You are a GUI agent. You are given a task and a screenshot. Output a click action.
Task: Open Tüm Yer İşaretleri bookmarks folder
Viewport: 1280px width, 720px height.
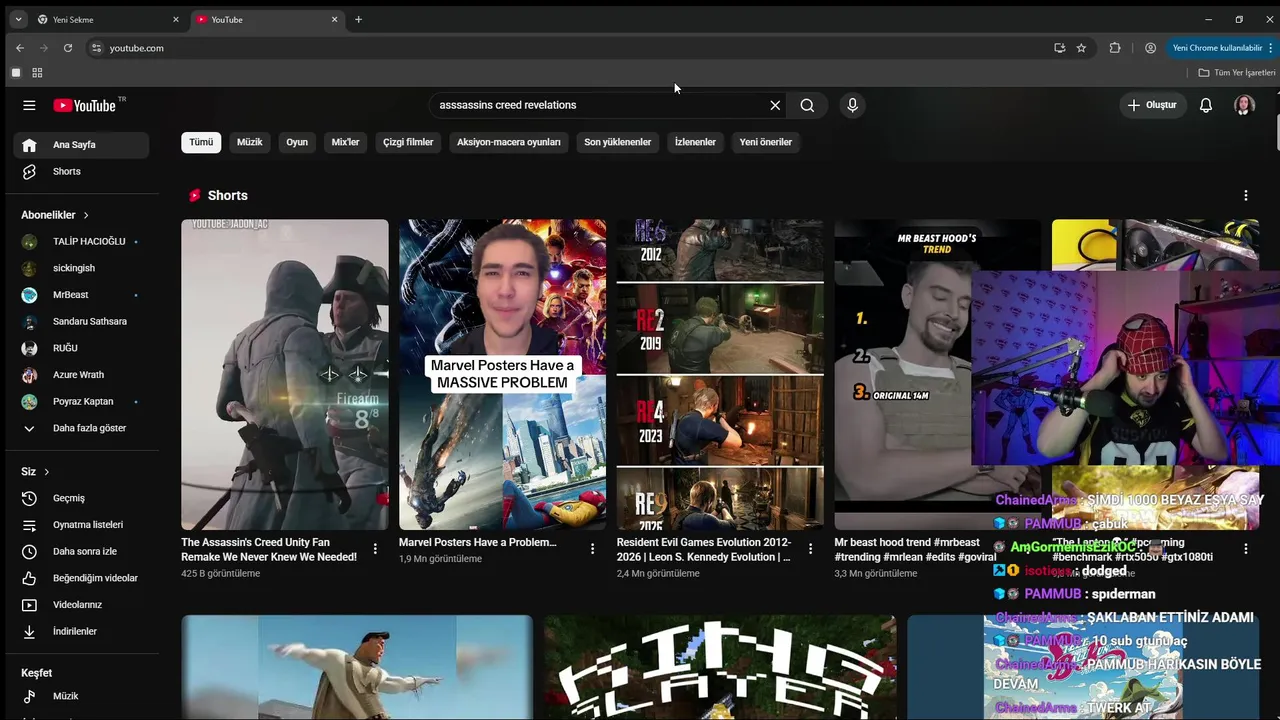[1237, 73]
